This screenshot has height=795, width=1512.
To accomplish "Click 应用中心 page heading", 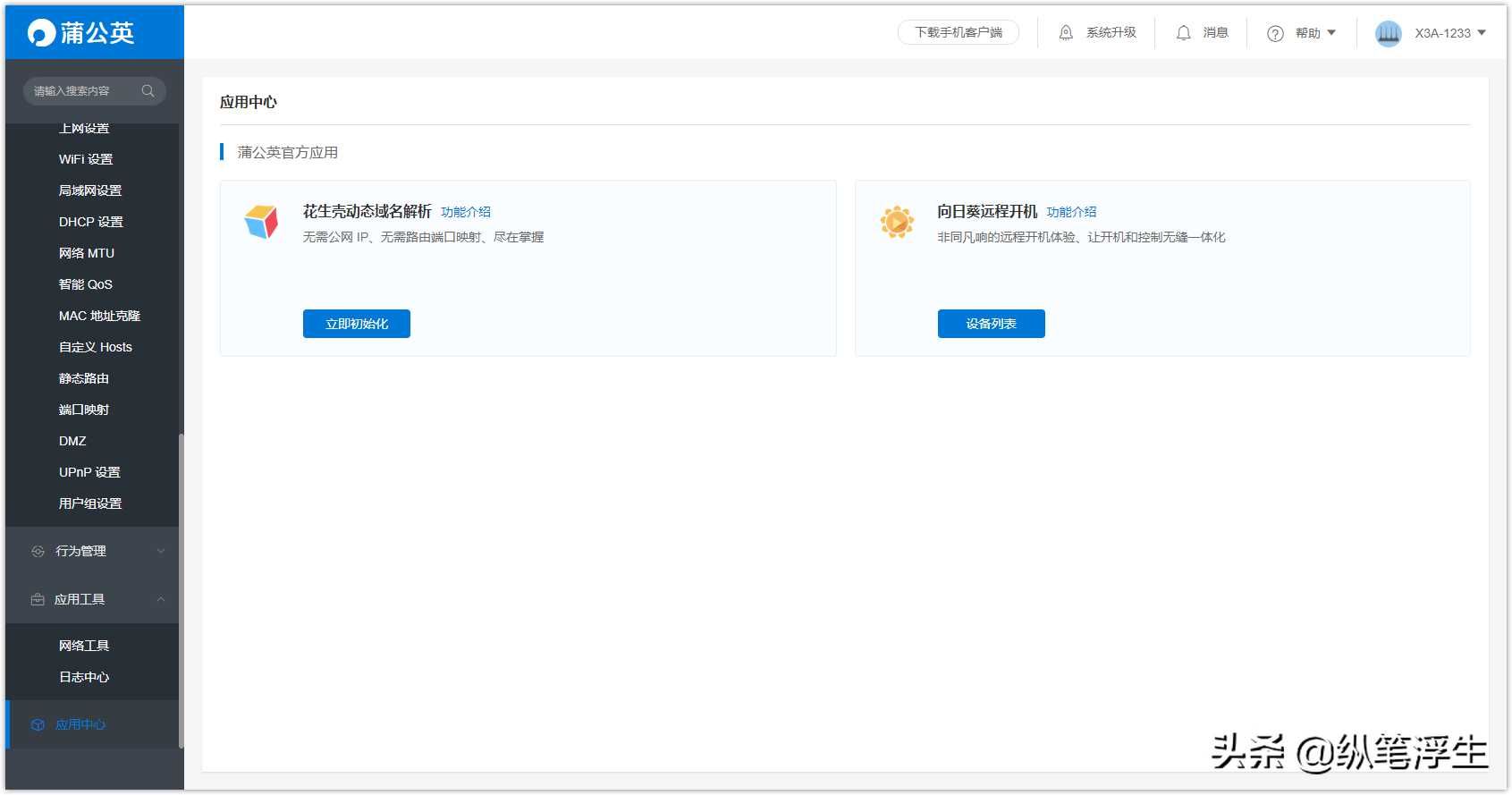I will tap(249, 102).
